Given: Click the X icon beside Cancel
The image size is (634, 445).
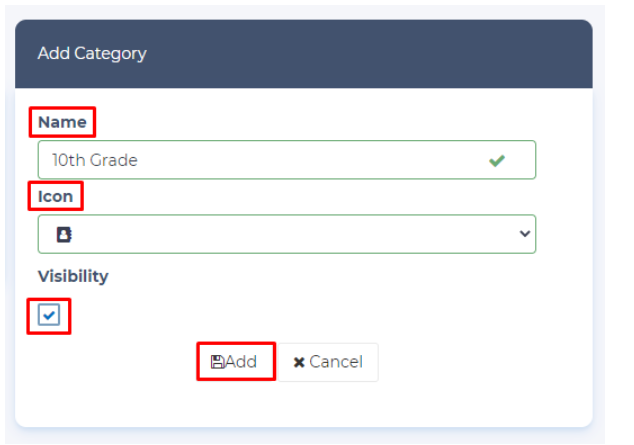Looking at the screenshot, I should tap(299, 362).
